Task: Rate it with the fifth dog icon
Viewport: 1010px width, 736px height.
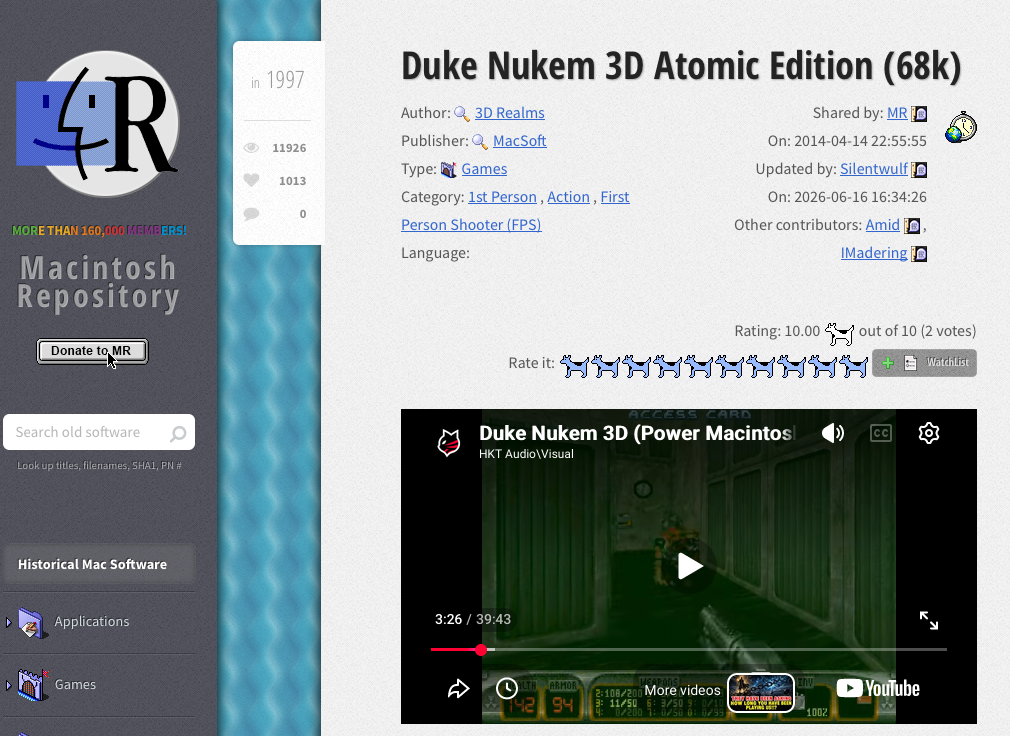Action: 700,366
